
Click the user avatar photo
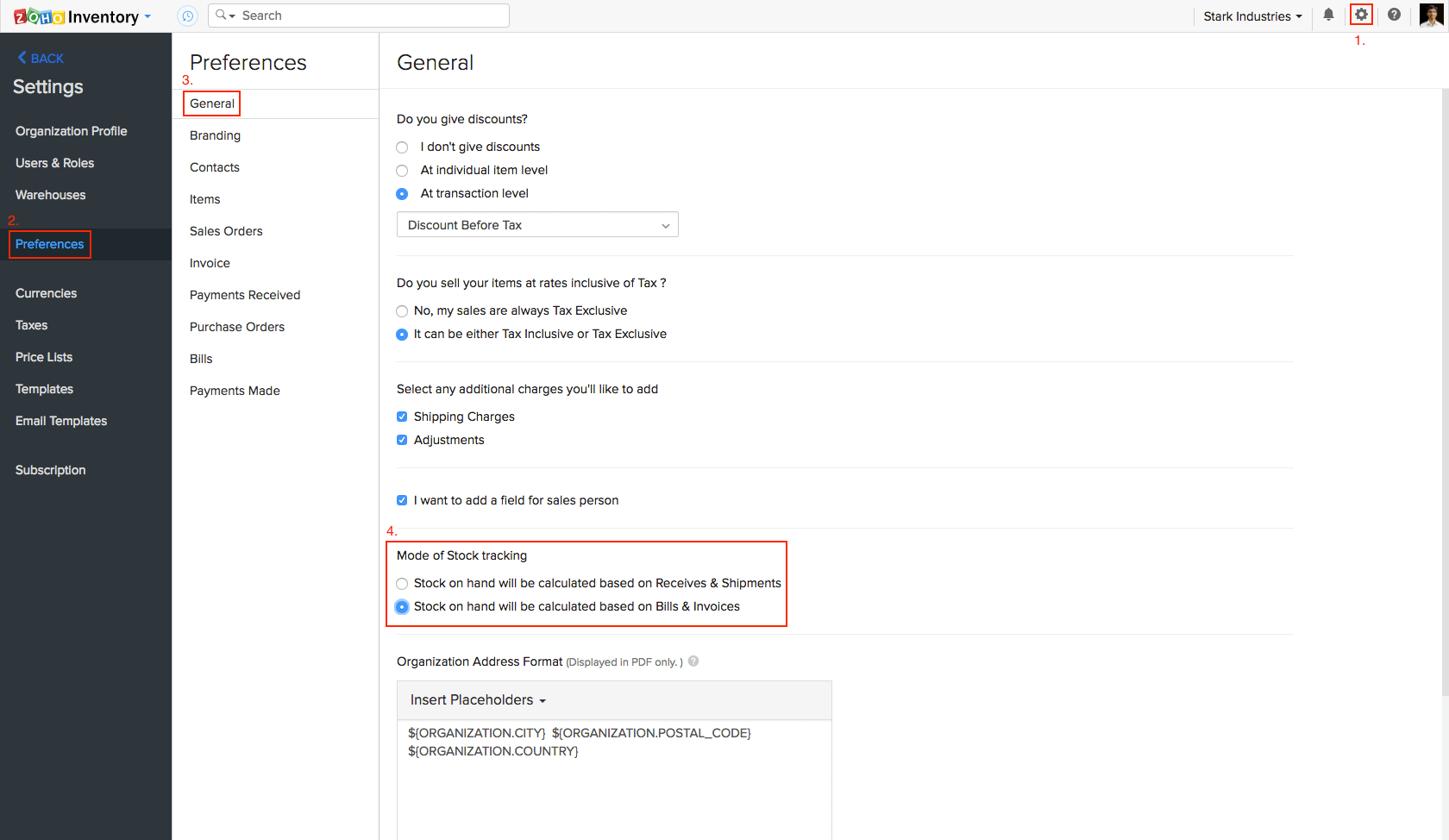point(1431,14)
